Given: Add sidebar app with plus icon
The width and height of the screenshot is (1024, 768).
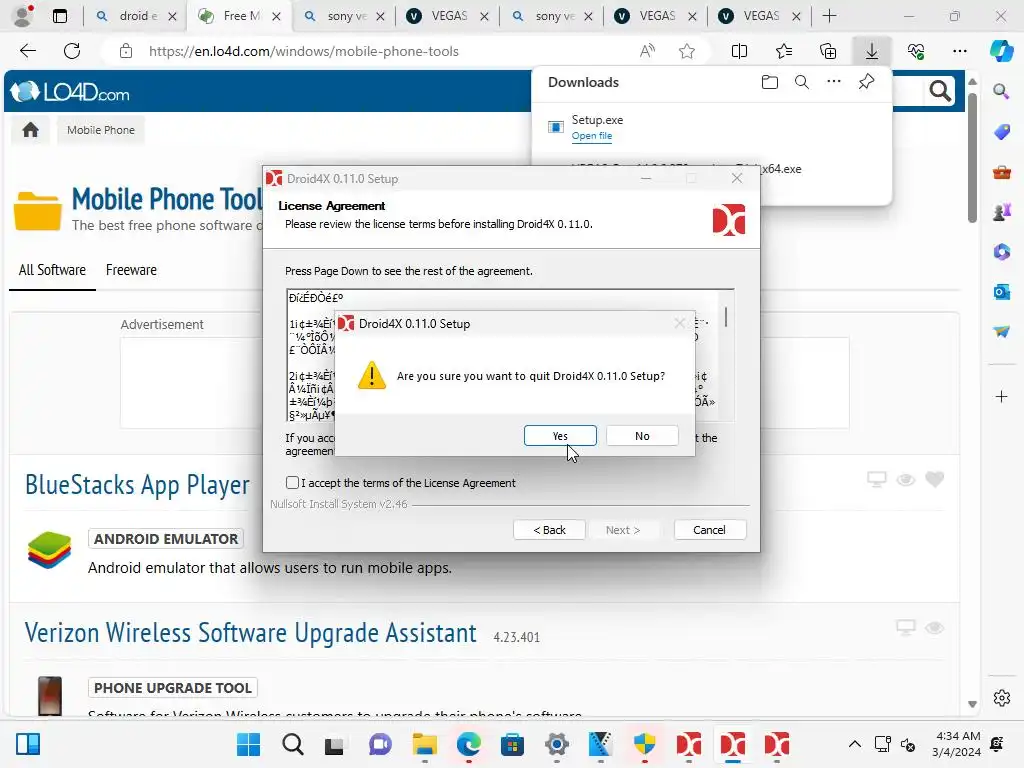Looking at the screenshot, I should (1001, 396).
